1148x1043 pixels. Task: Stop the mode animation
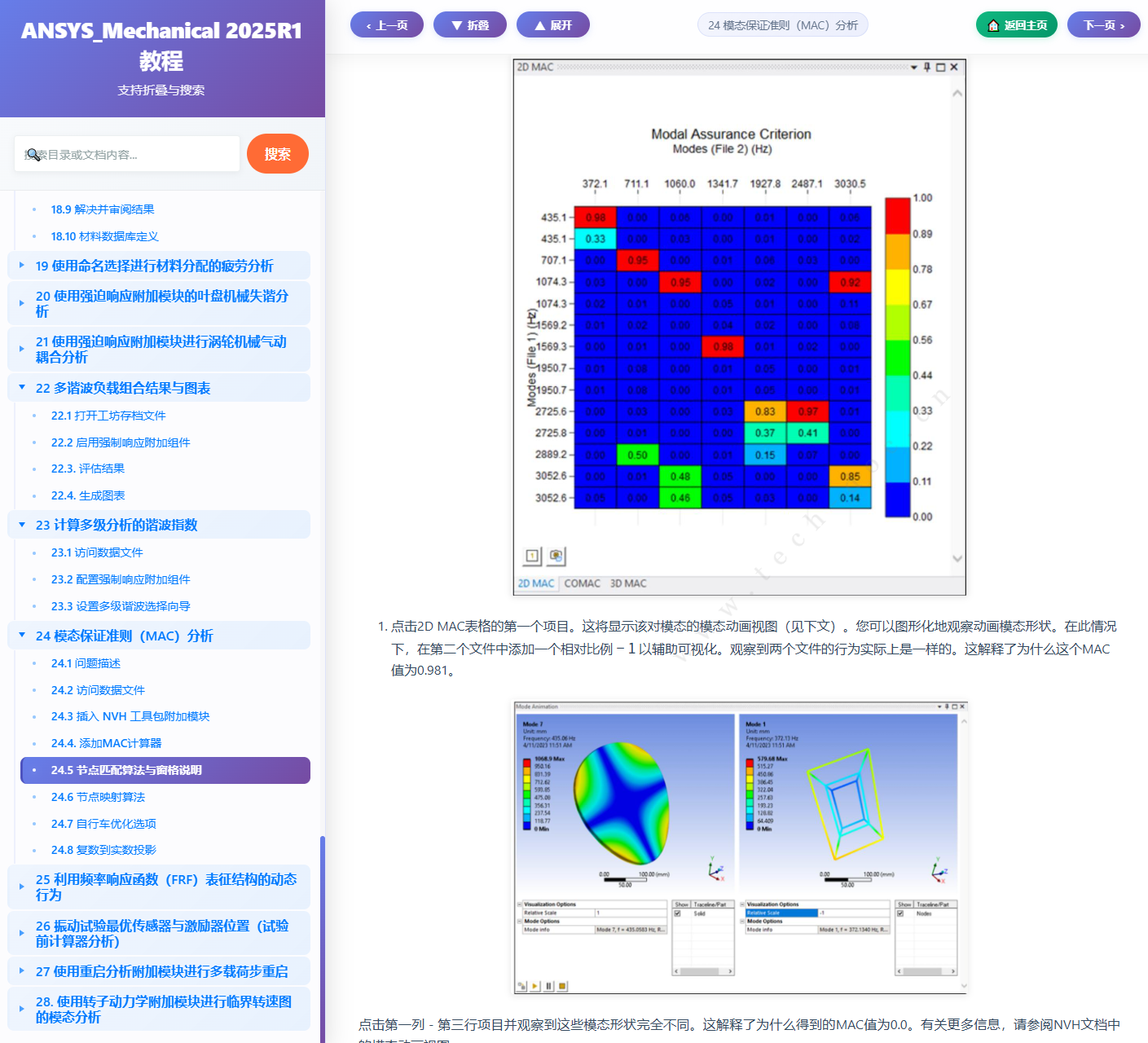(563, 985)
